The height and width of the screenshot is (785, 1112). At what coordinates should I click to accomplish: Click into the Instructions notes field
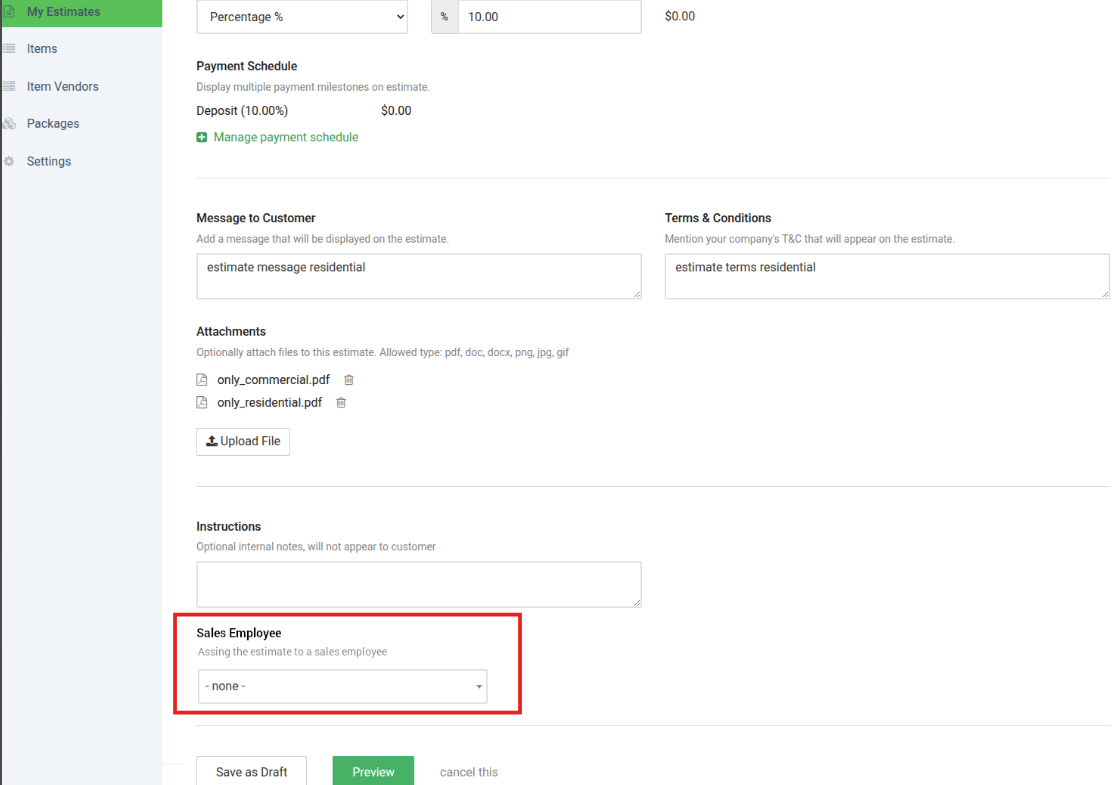coord(418,584)
